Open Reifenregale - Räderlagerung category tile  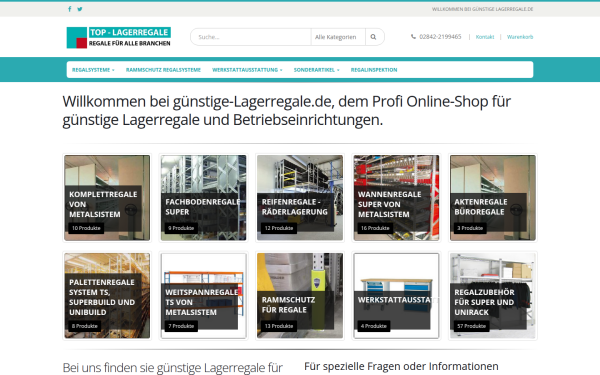pyautogui.click(x=300, y=198)
